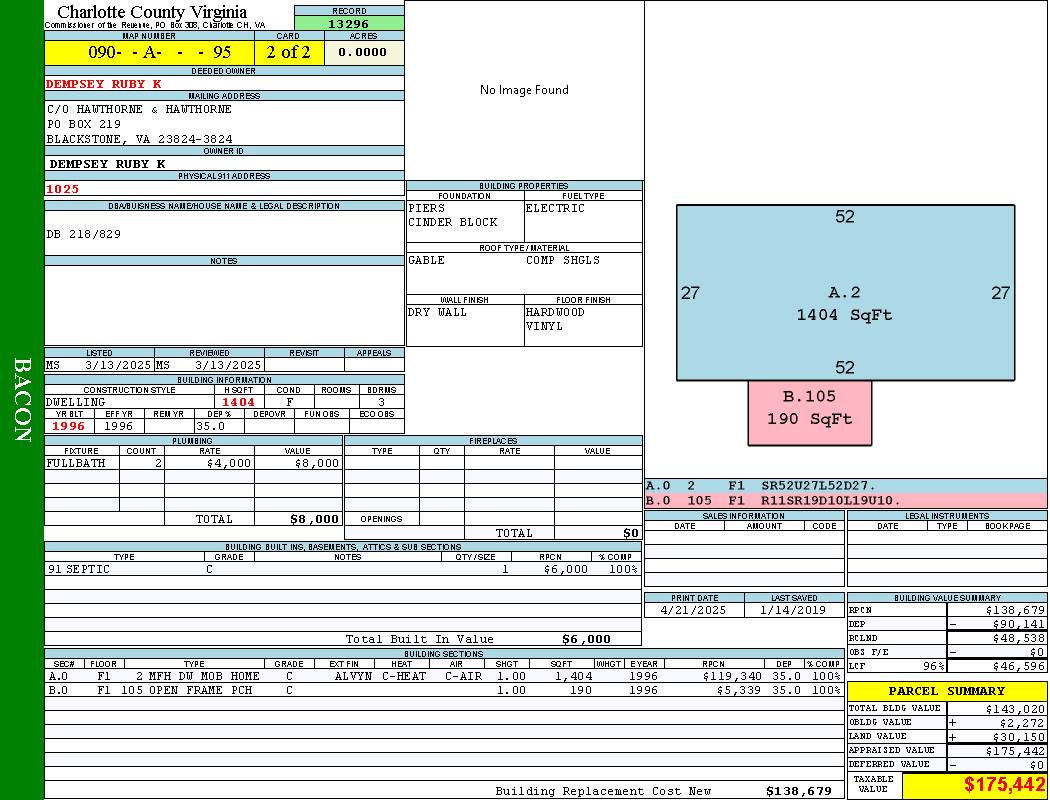Click the BACON label on green sidebar
1050x800 pixels.
[22, 399]
